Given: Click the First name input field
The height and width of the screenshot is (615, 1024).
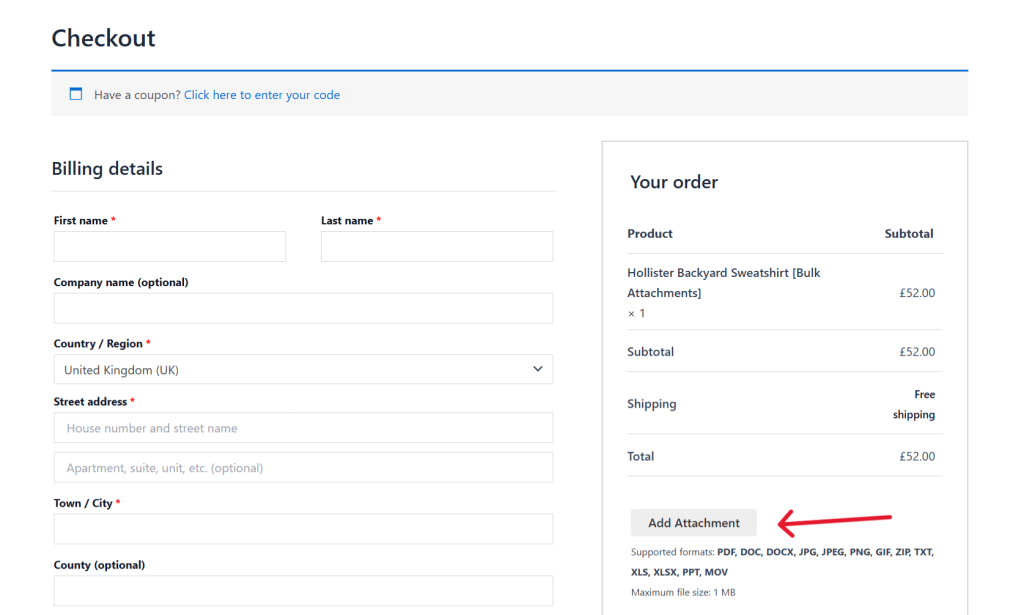Looking at the screenshot, I should click(169, 246).
